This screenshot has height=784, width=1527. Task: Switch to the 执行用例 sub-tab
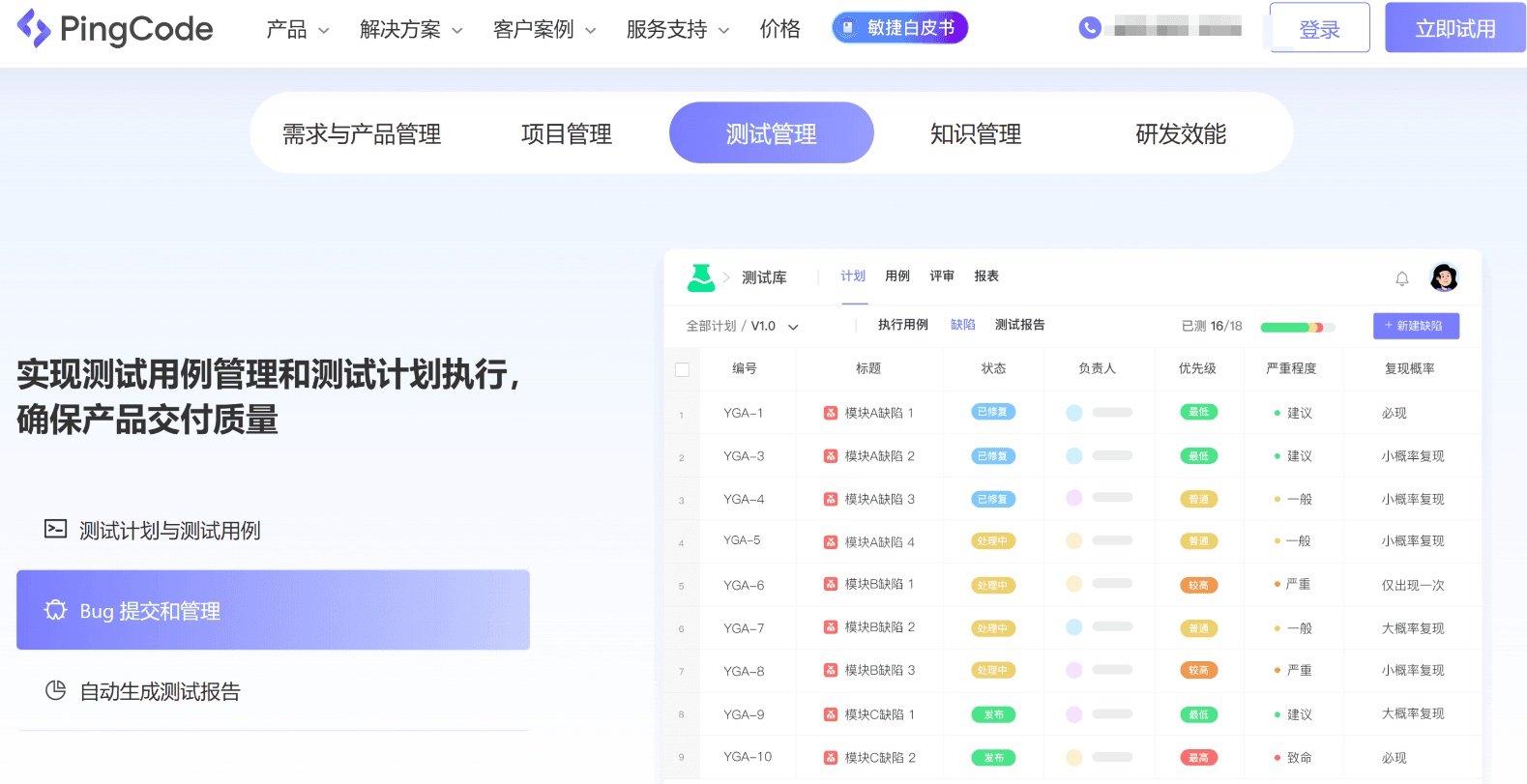[x=903, y=325]
